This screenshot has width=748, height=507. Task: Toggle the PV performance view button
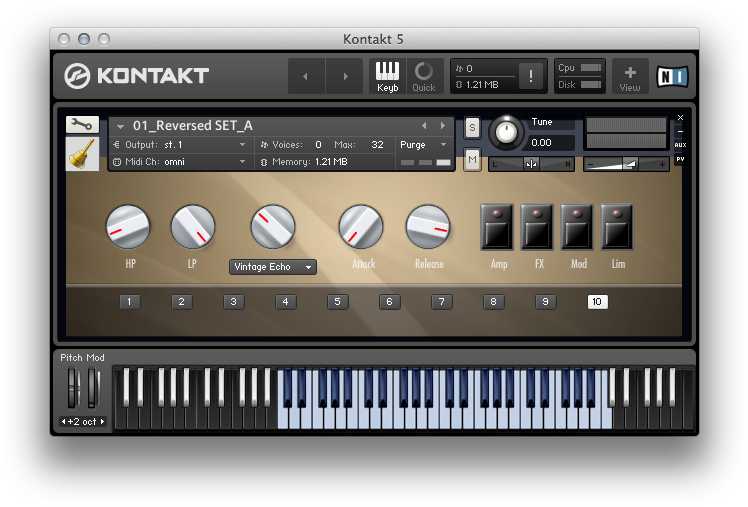680,159
